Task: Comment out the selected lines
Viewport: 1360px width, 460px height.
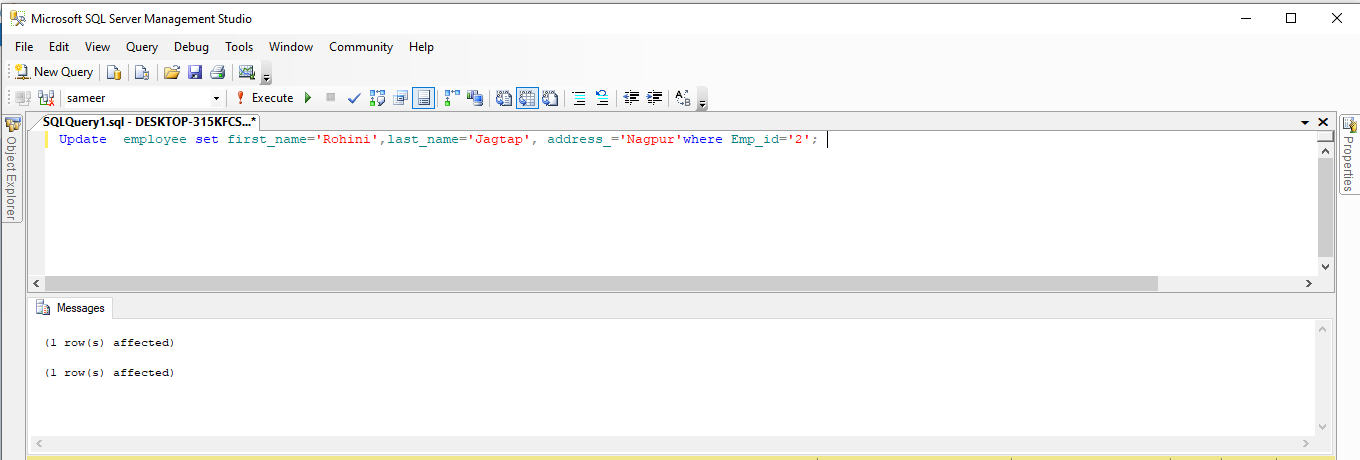Action: pos(578,98)
